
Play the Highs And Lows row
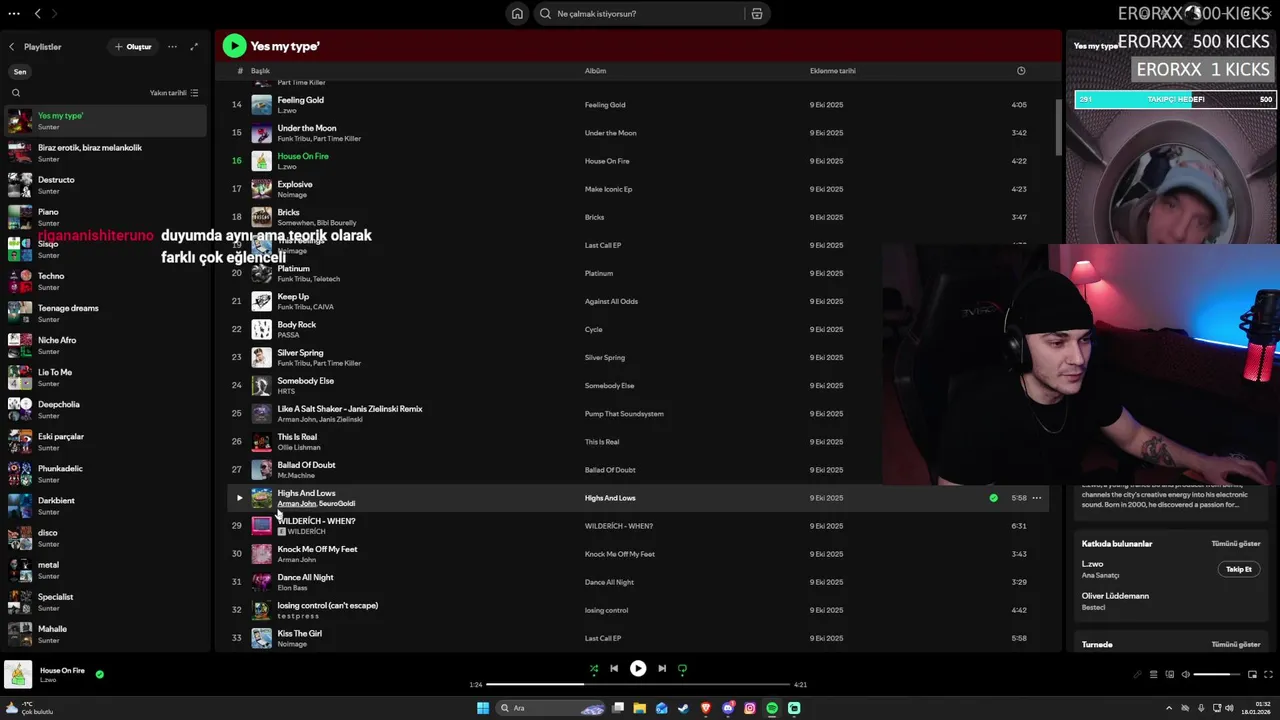[239, 498]
